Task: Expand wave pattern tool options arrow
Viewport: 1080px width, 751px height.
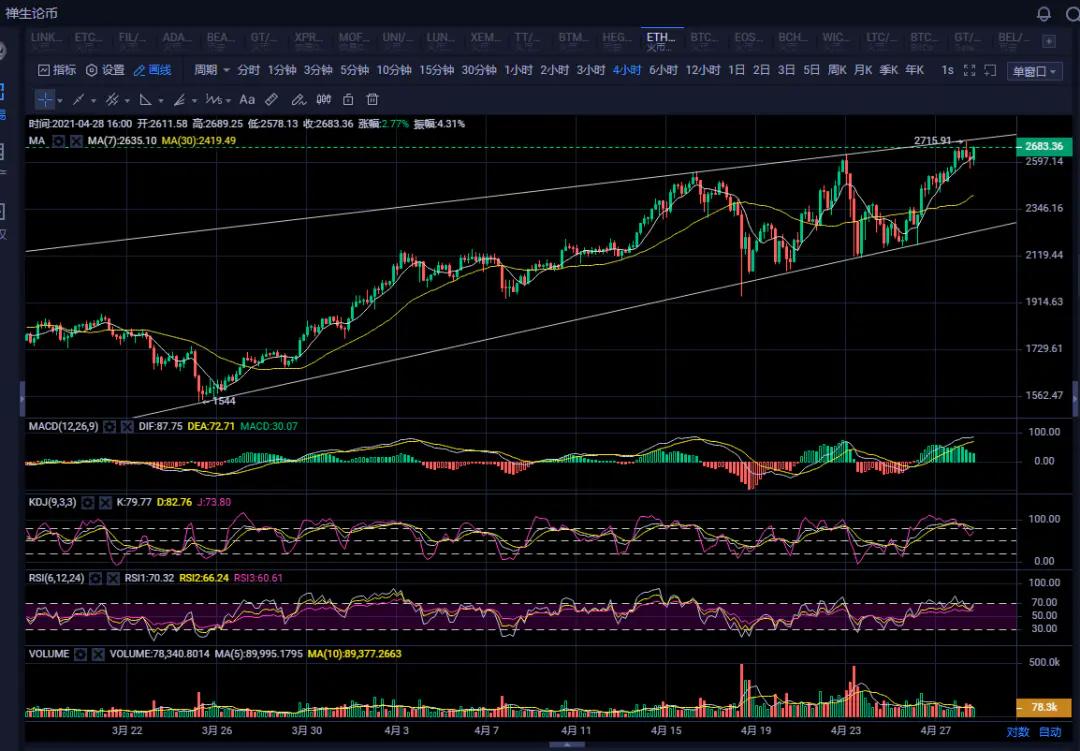Action: click(228, 101)
